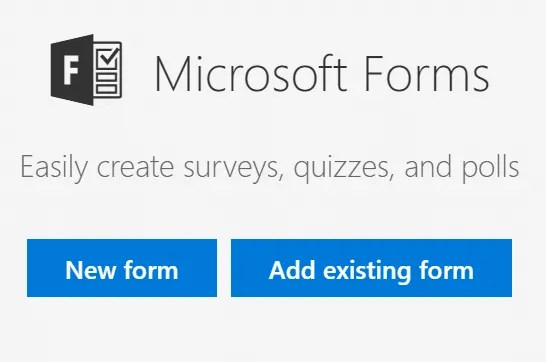
Task: Click the Microsoft Forms heading text
Action: (322, 74)
